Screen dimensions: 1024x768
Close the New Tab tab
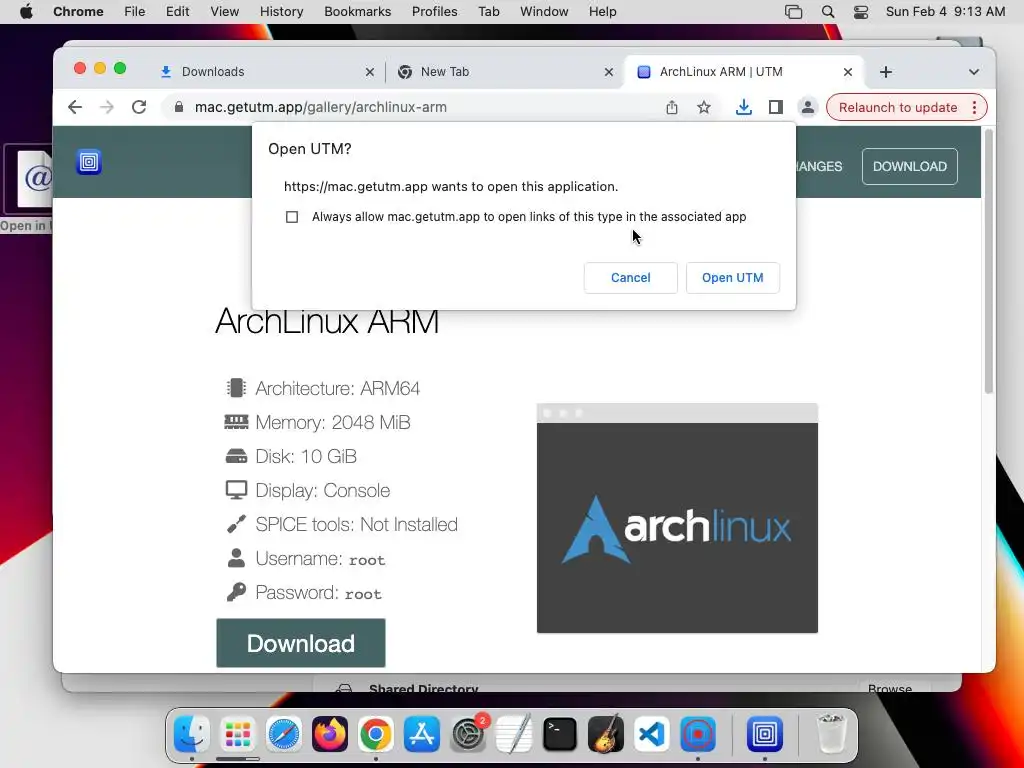(x=609, y=72)
